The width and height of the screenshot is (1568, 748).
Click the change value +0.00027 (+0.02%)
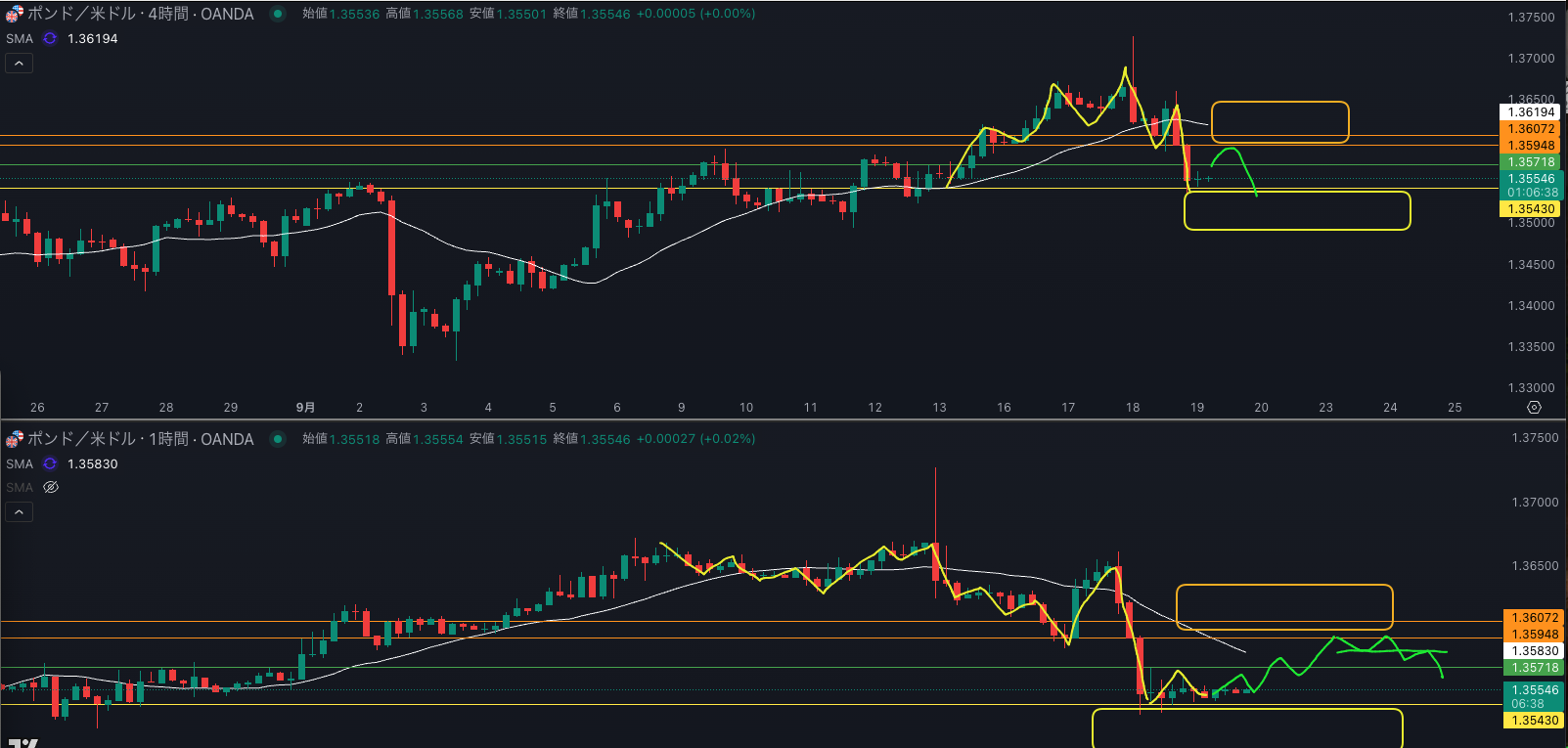[x=695, y=439]
